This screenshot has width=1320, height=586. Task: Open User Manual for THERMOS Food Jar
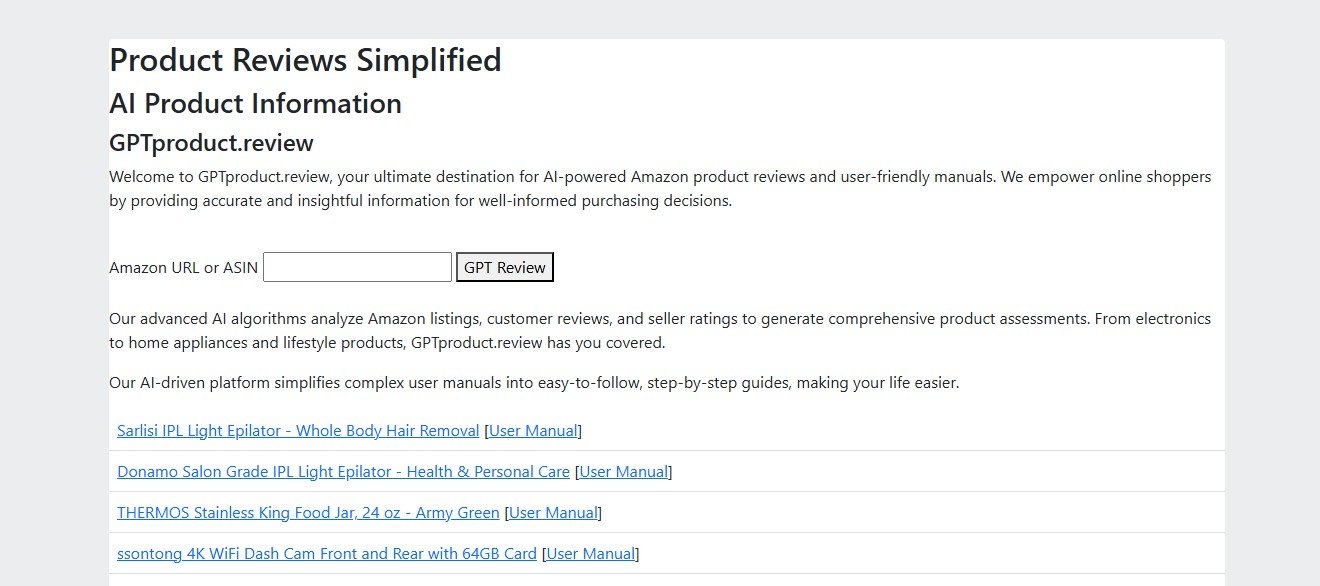point(553,513)
